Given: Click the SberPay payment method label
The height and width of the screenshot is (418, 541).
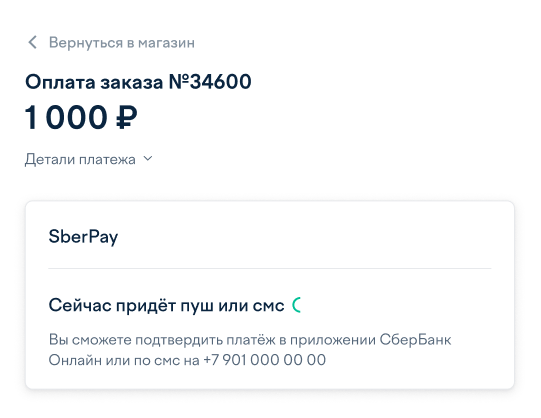Looking at the screenshot, I should pyautogui.click(x=83, y=237).
